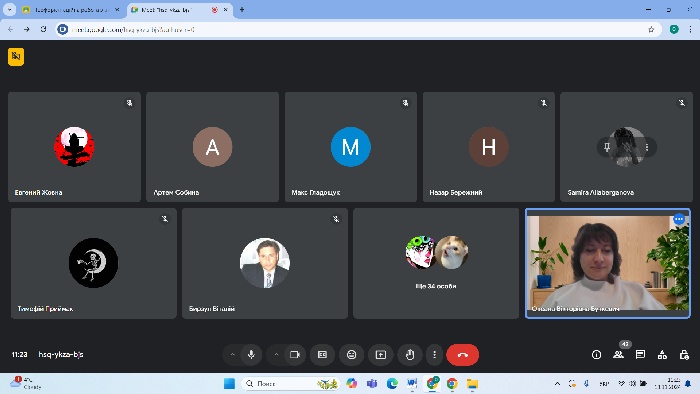Open more options three-dot menu in call bar
The width and height of the screenshot is (700, 394).
[x=434, y=355]
